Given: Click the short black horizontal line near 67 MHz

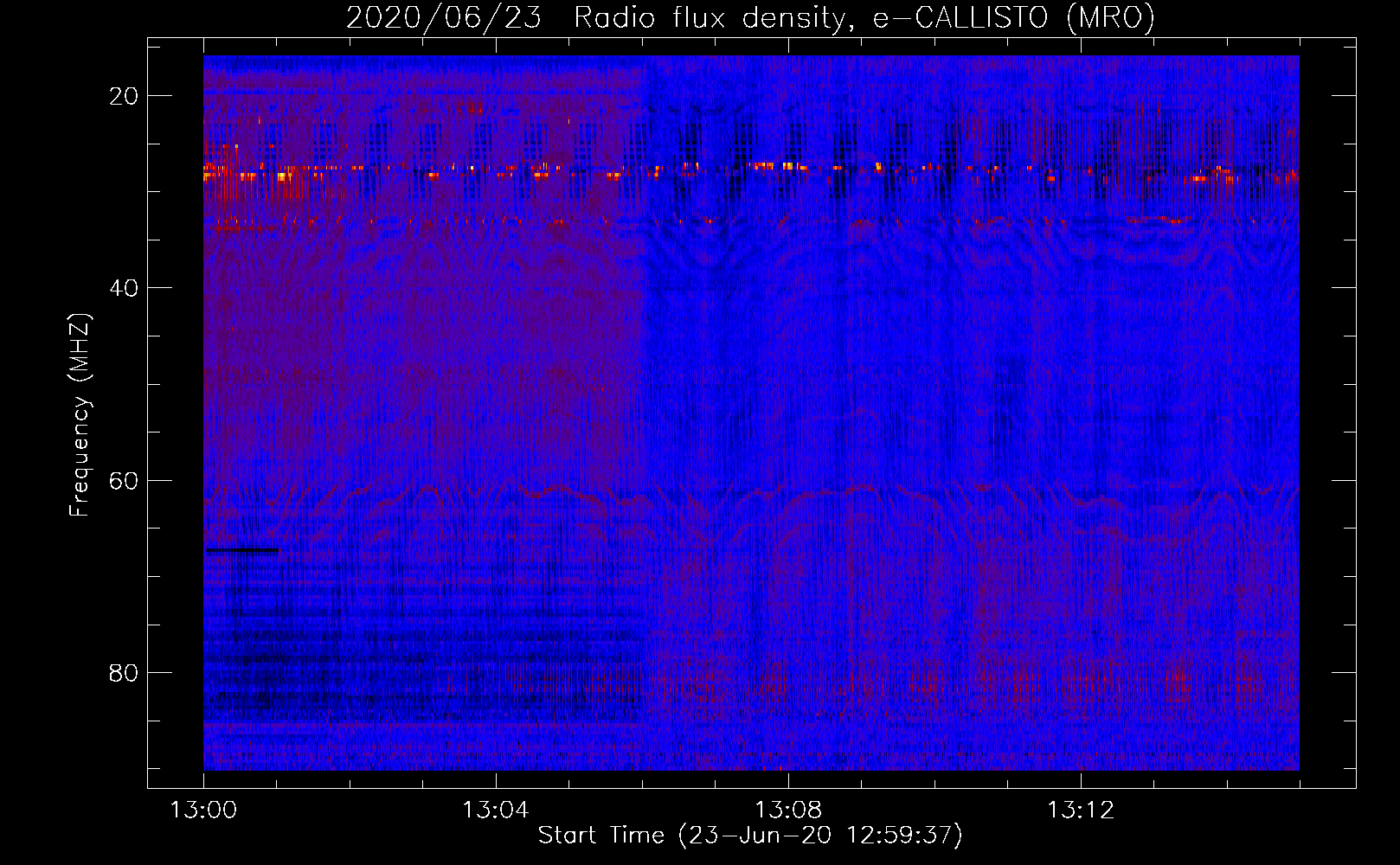Looking at the screenshot, I should (242, 550).
